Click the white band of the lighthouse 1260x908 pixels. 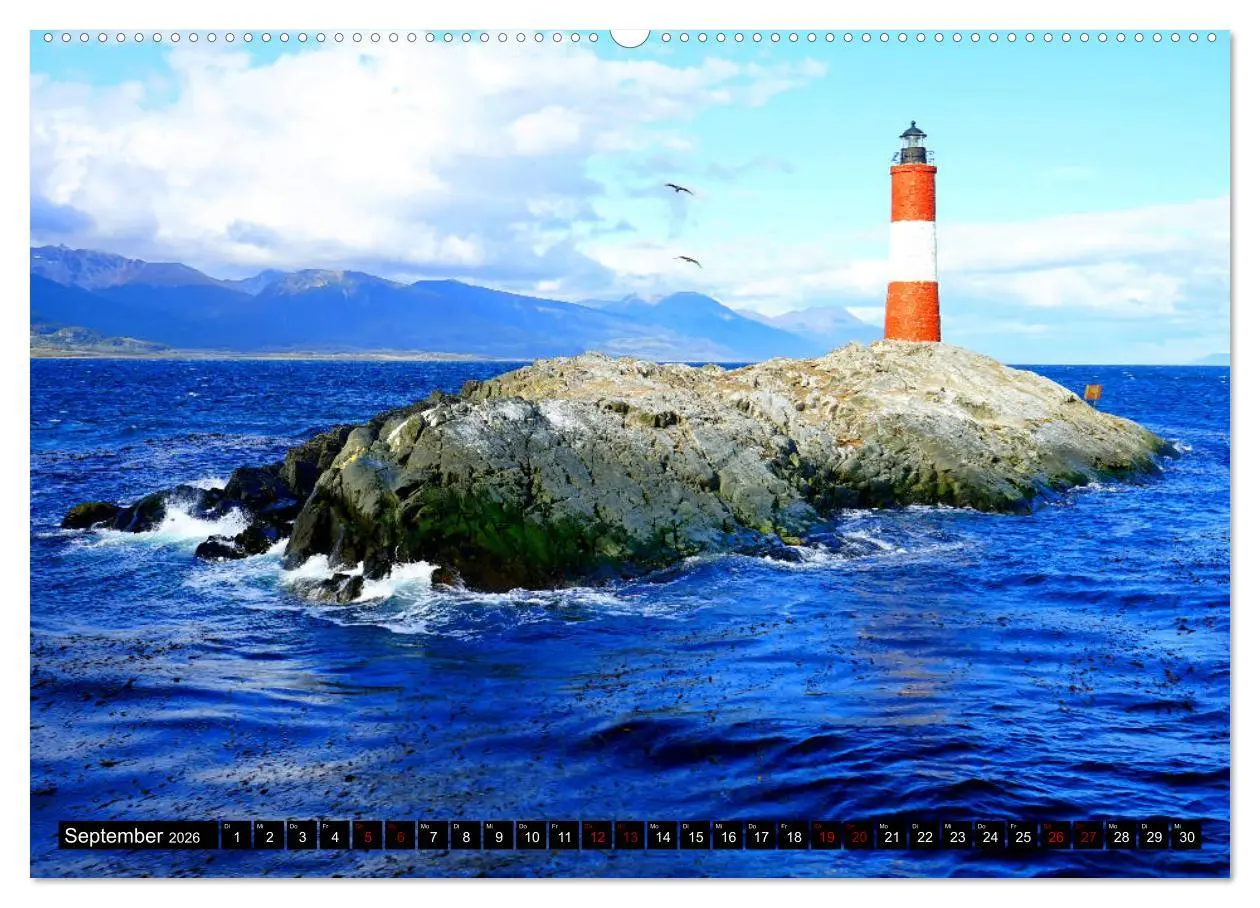912,250
